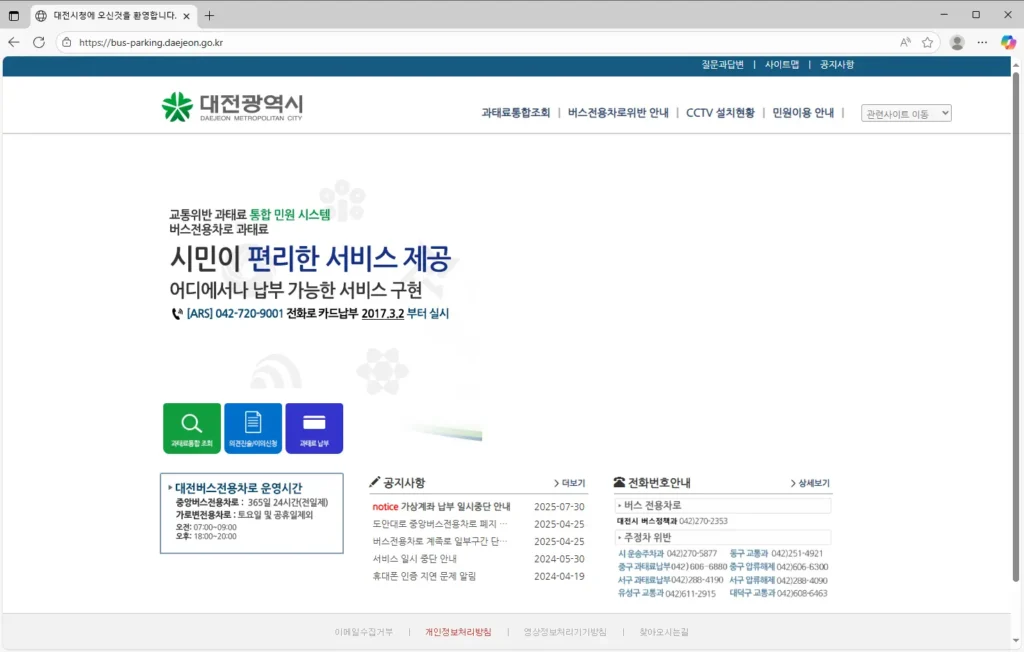Open a new tab with plus button

(209, 15)
